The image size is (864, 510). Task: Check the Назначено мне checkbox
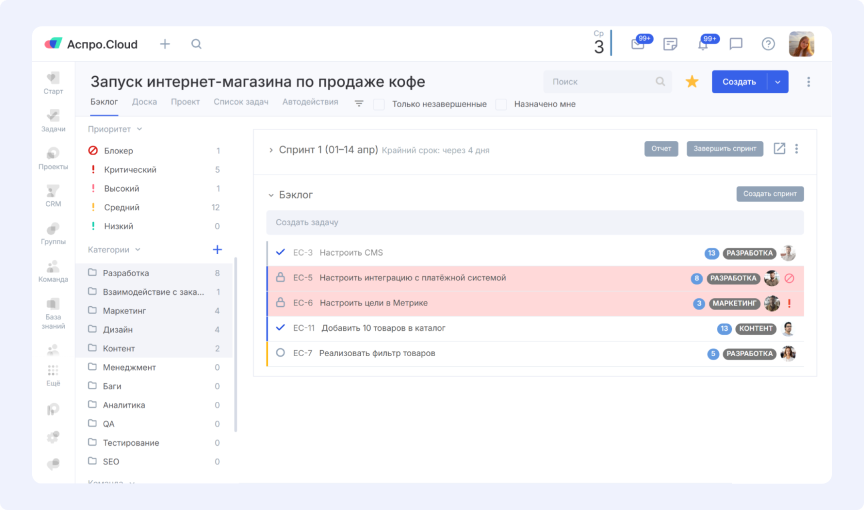pos(501,104)
